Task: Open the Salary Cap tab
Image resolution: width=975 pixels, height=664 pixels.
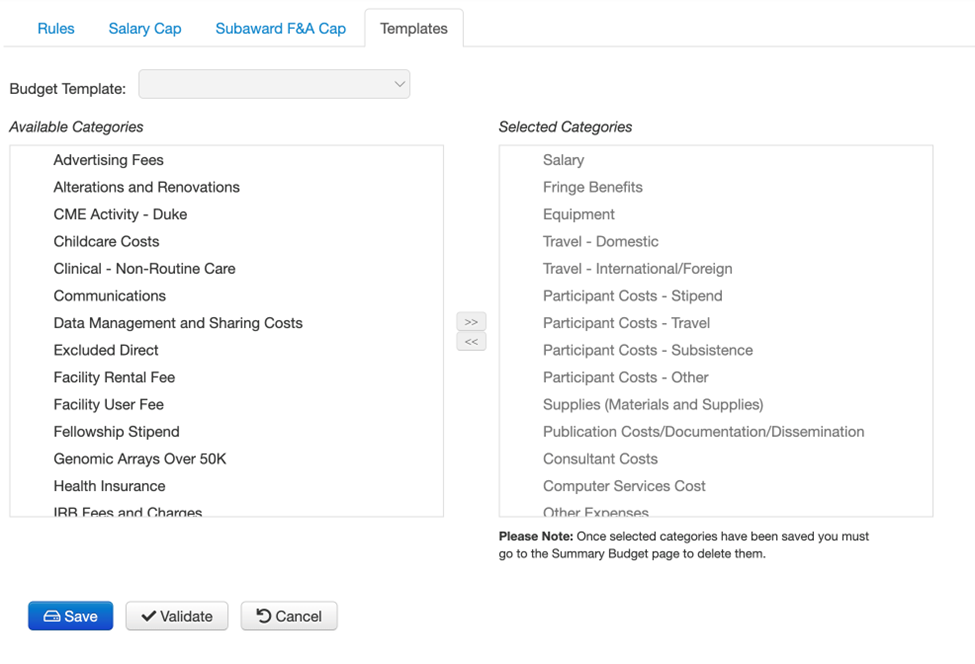Action: pos(145,28)
